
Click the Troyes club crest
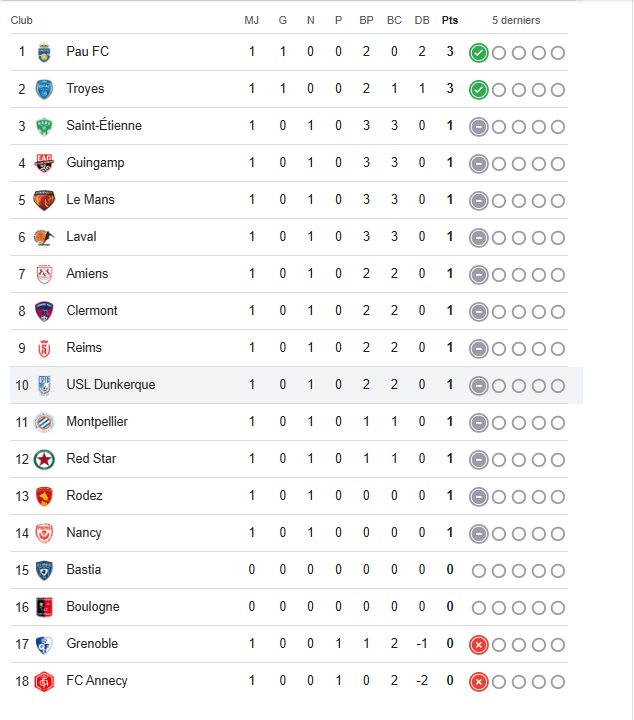(44, 89)
